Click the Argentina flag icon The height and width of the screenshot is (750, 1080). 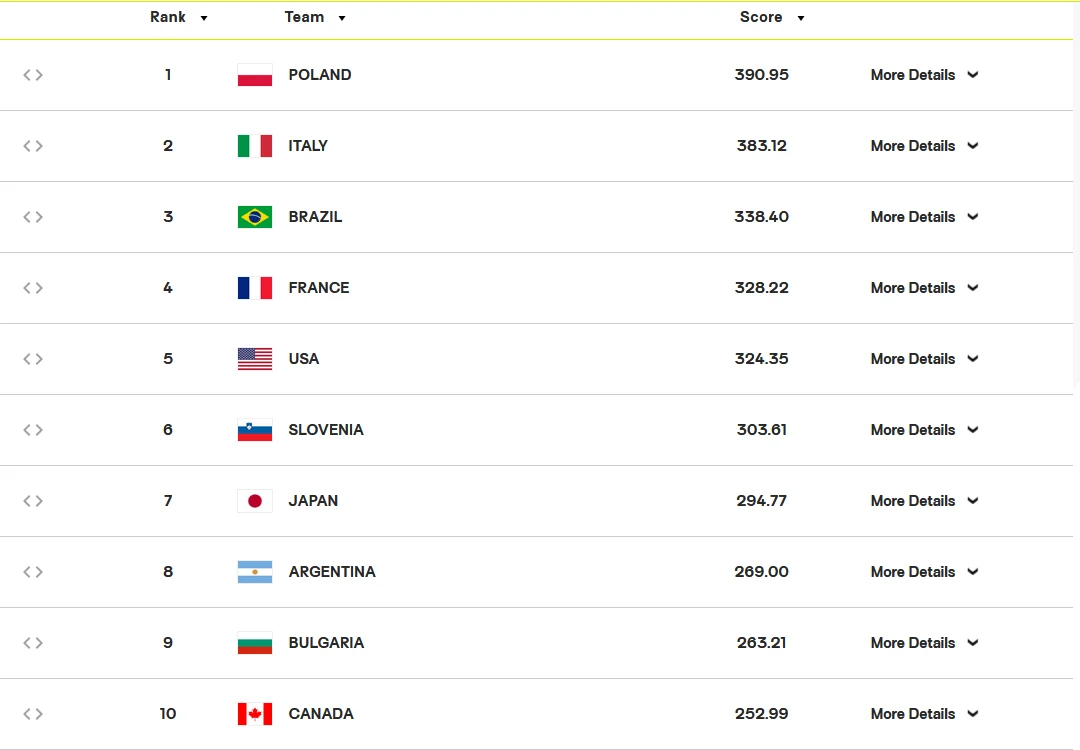click(x=255, y=572)
